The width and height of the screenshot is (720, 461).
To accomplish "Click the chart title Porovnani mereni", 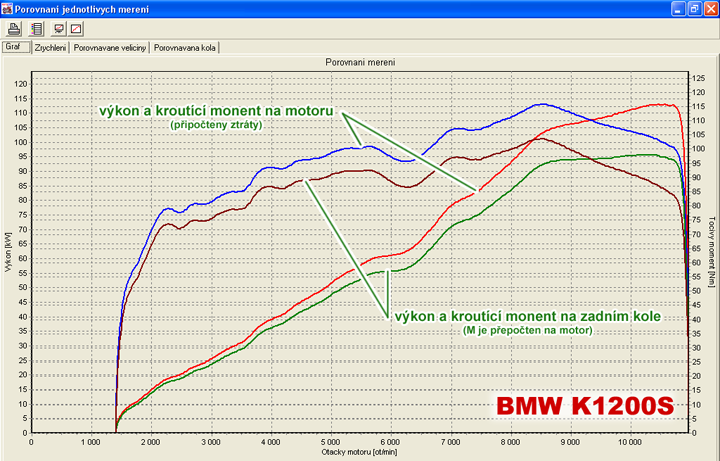I will [x=360, y=62].
